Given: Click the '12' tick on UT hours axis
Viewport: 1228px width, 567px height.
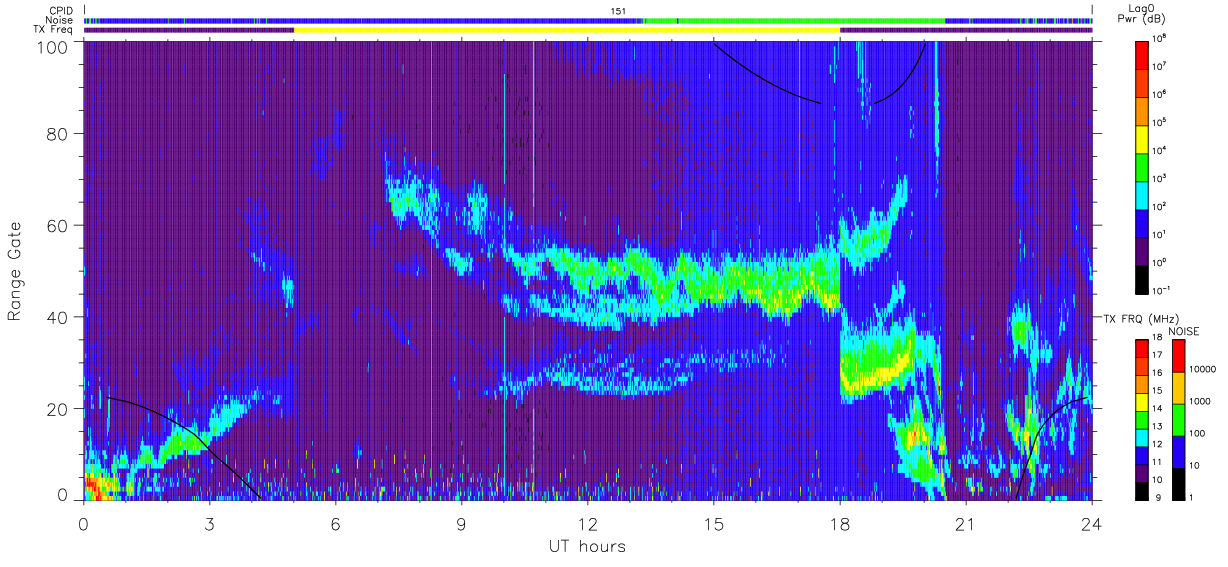Looking at the screenshot, I should pos(588,523).
